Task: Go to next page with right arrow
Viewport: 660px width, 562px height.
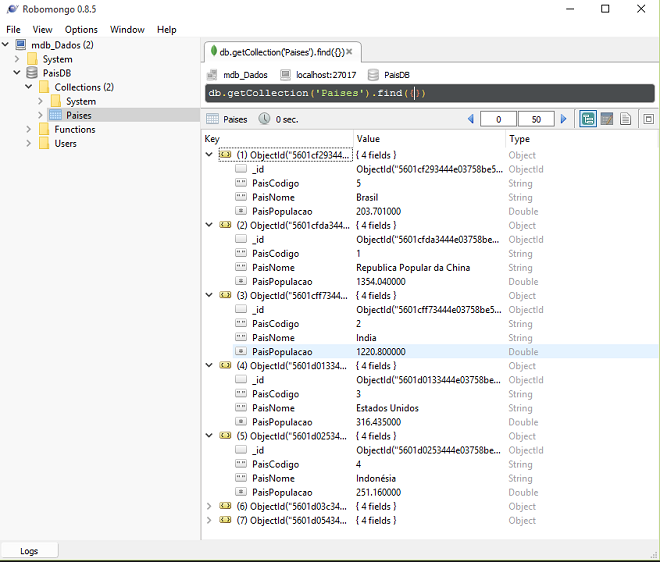Action: point(564,119)
